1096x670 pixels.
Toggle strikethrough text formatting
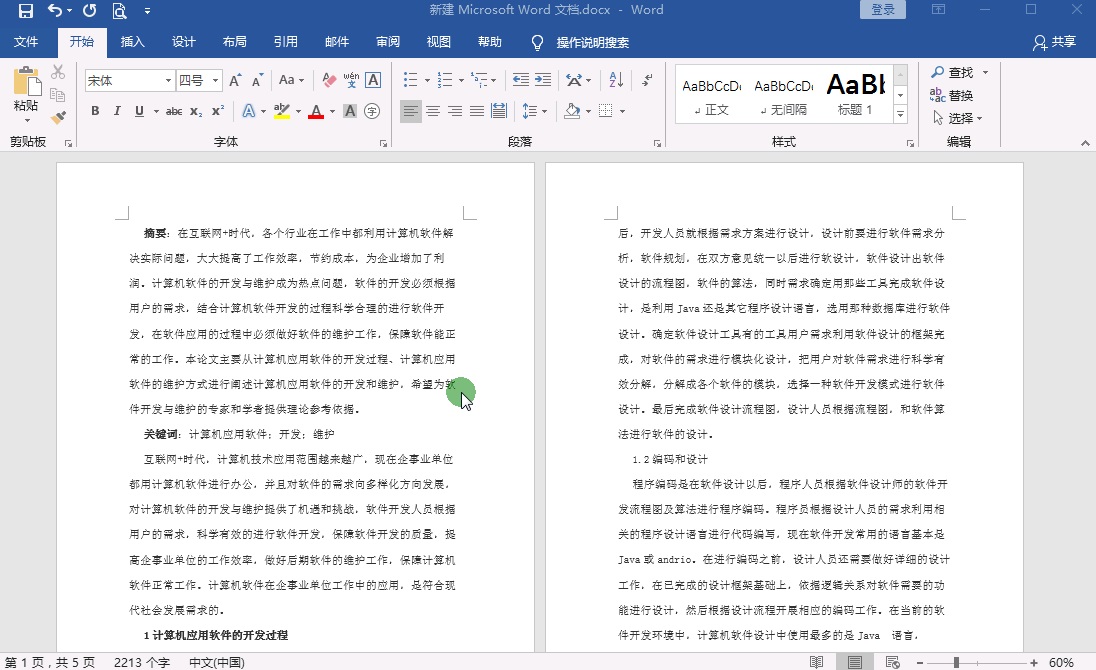pyautogui.click(x=173, y=111)
